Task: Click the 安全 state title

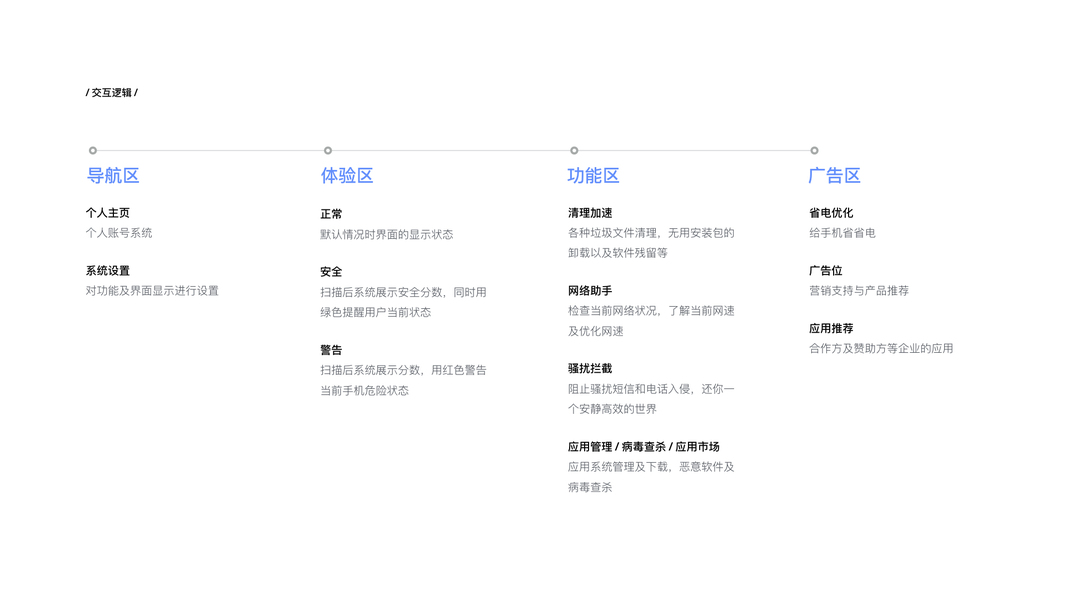Action: (x=331, y=272)
